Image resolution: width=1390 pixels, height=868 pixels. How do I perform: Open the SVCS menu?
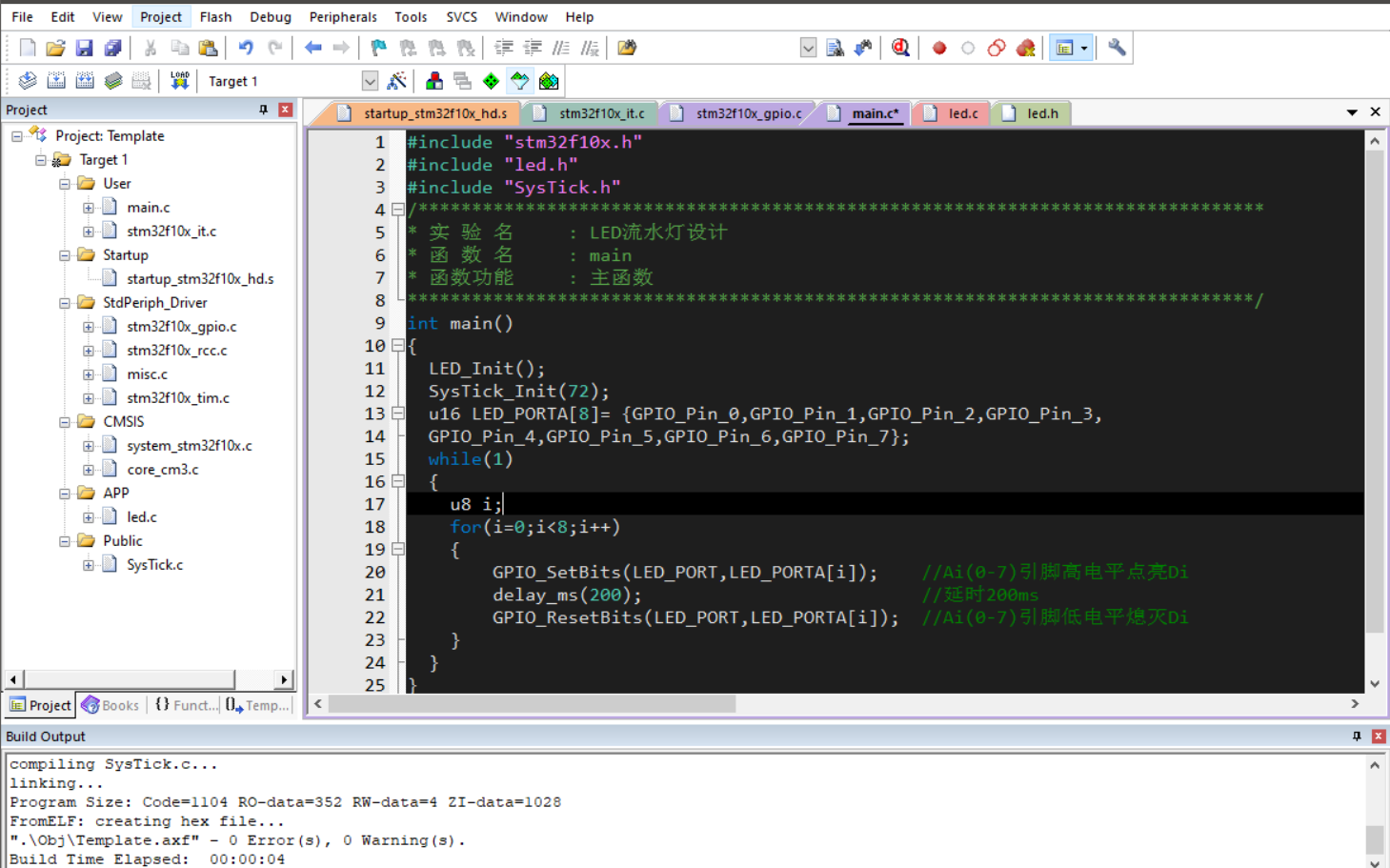coord(462,17)
